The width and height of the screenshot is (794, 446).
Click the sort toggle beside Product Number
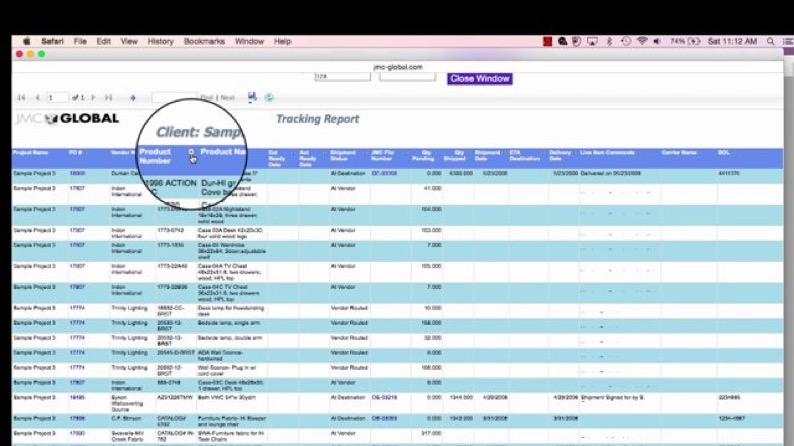point(192,153)
